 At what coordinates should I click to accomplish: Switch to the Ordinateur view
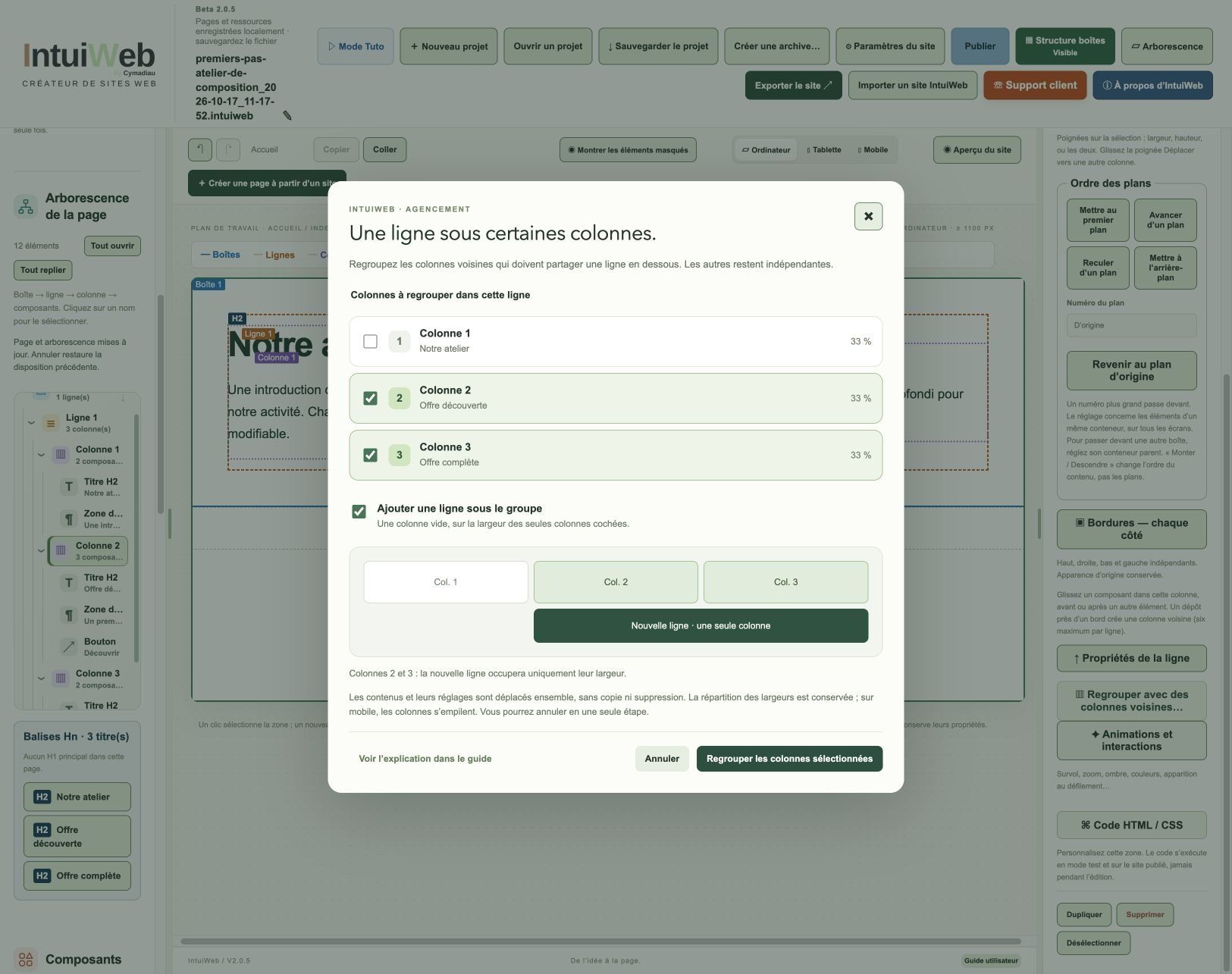click(766, 150)
